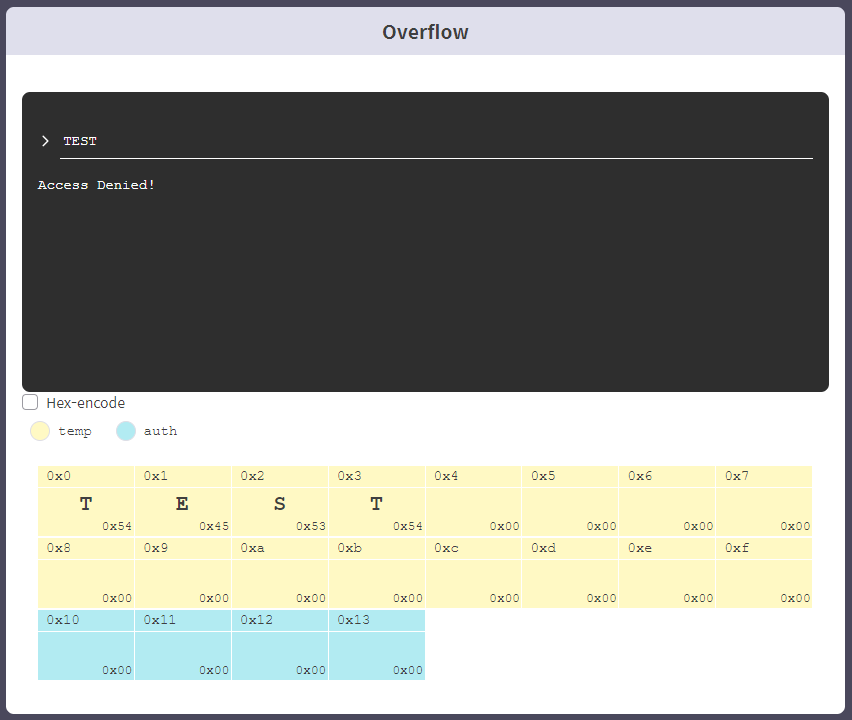Click the 0x45 hex value
This screenshot has height=720, width=852.
pos(214,526)
